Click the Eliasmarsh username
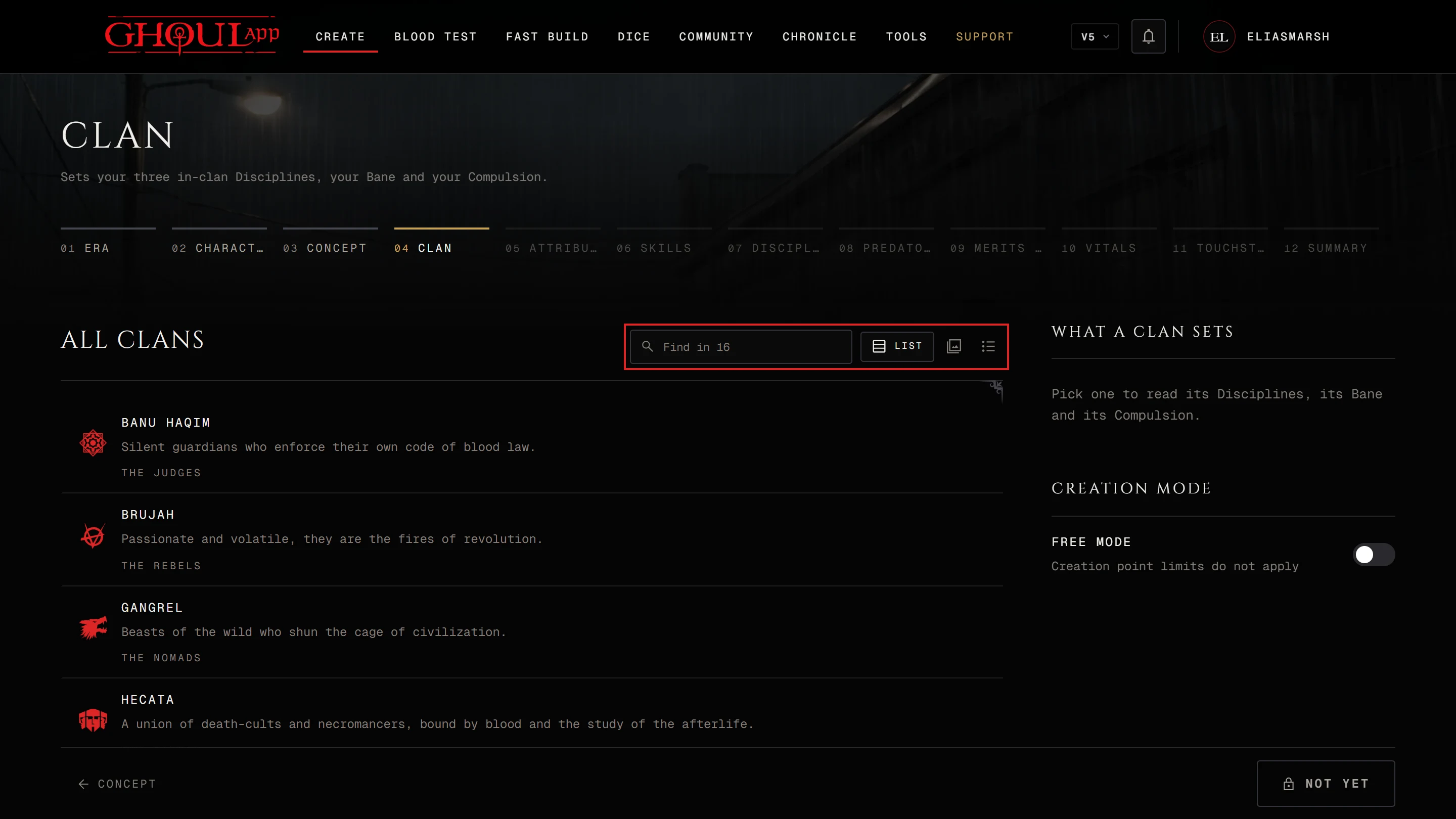Viewport: 1456px width, 819px height. pyautogui.click(x=1288, y=37)
